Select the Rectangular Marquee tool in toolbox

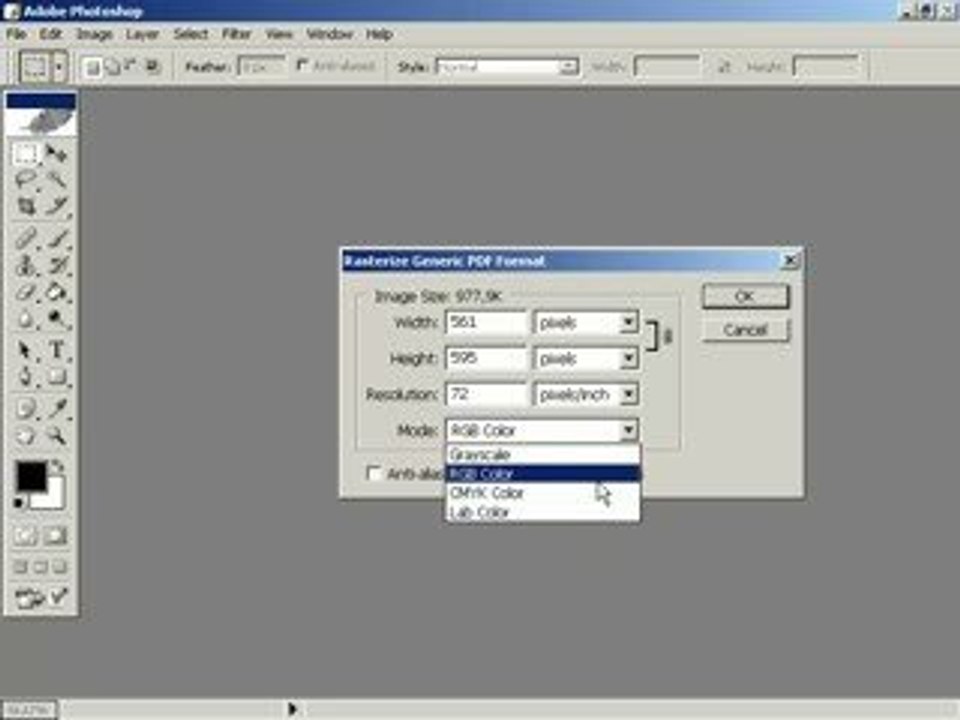(x=25, y=154)
